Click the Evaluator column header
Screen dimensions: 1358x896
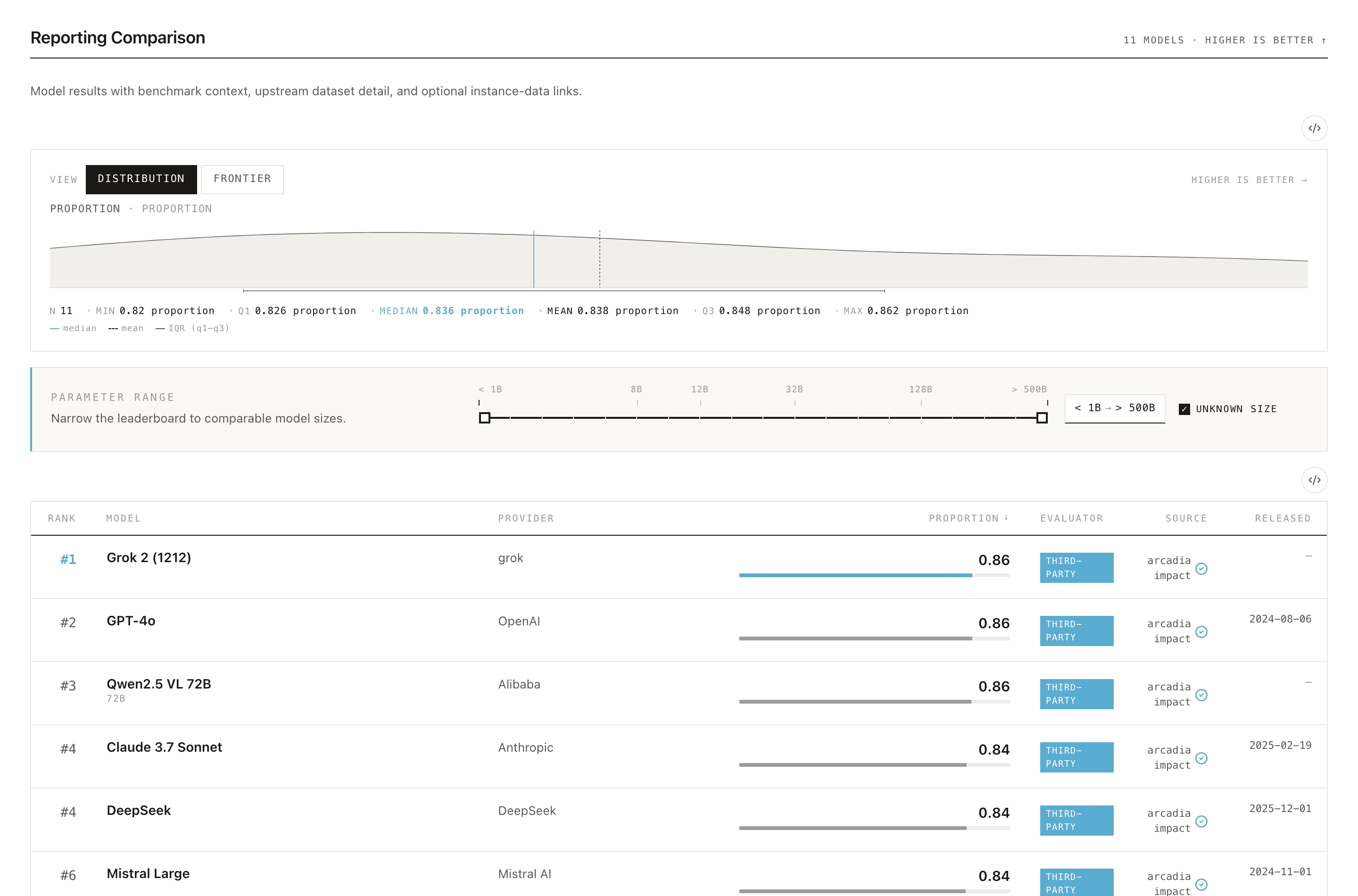tap(1071, 518)
